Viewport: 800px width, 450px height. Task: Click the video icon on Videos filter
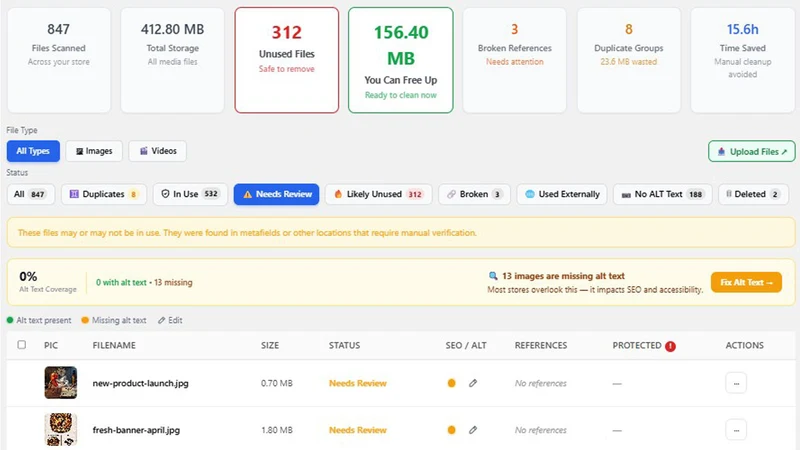click(144, 151)
